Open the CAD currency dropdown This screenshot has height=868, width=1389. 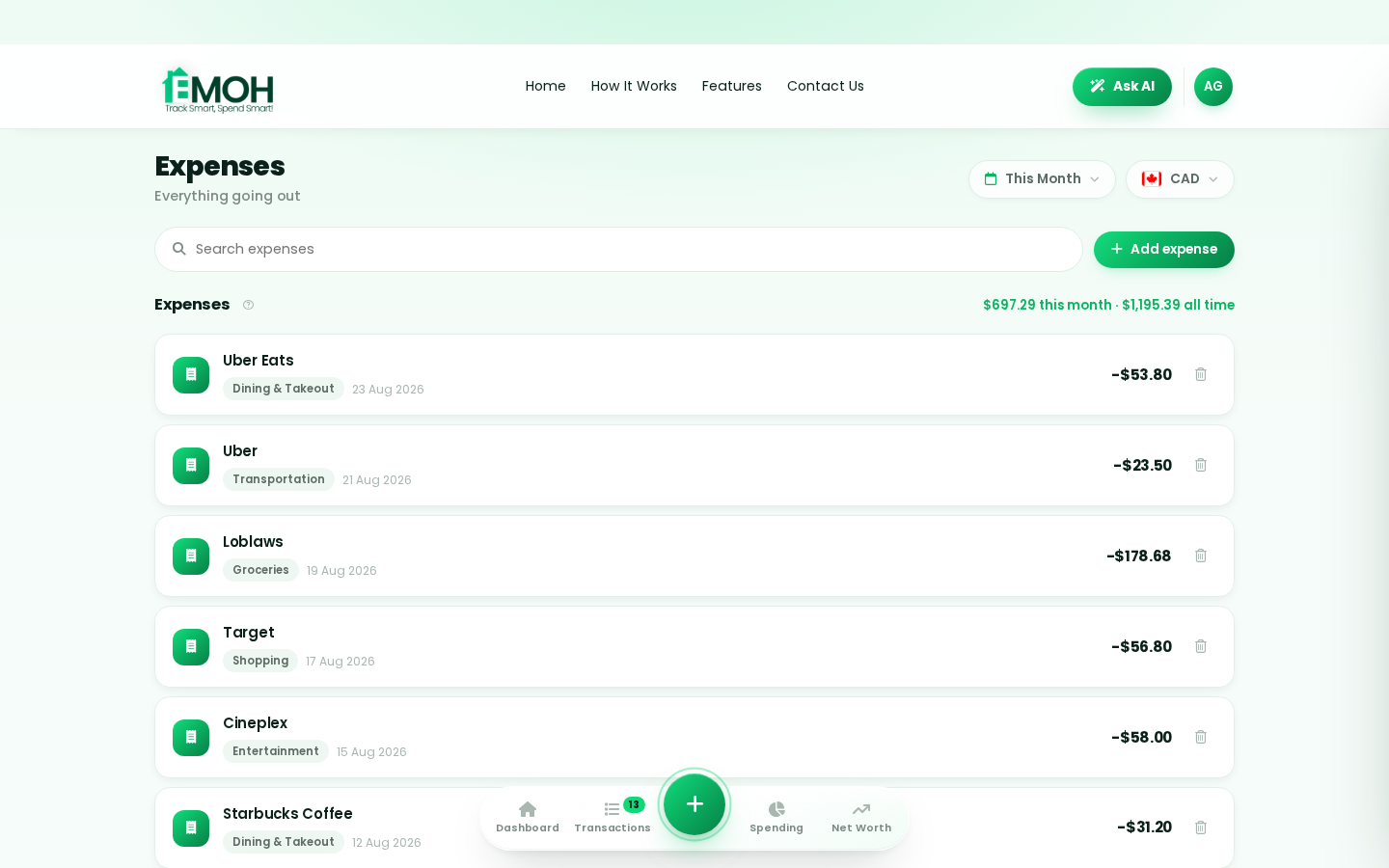1180,179
